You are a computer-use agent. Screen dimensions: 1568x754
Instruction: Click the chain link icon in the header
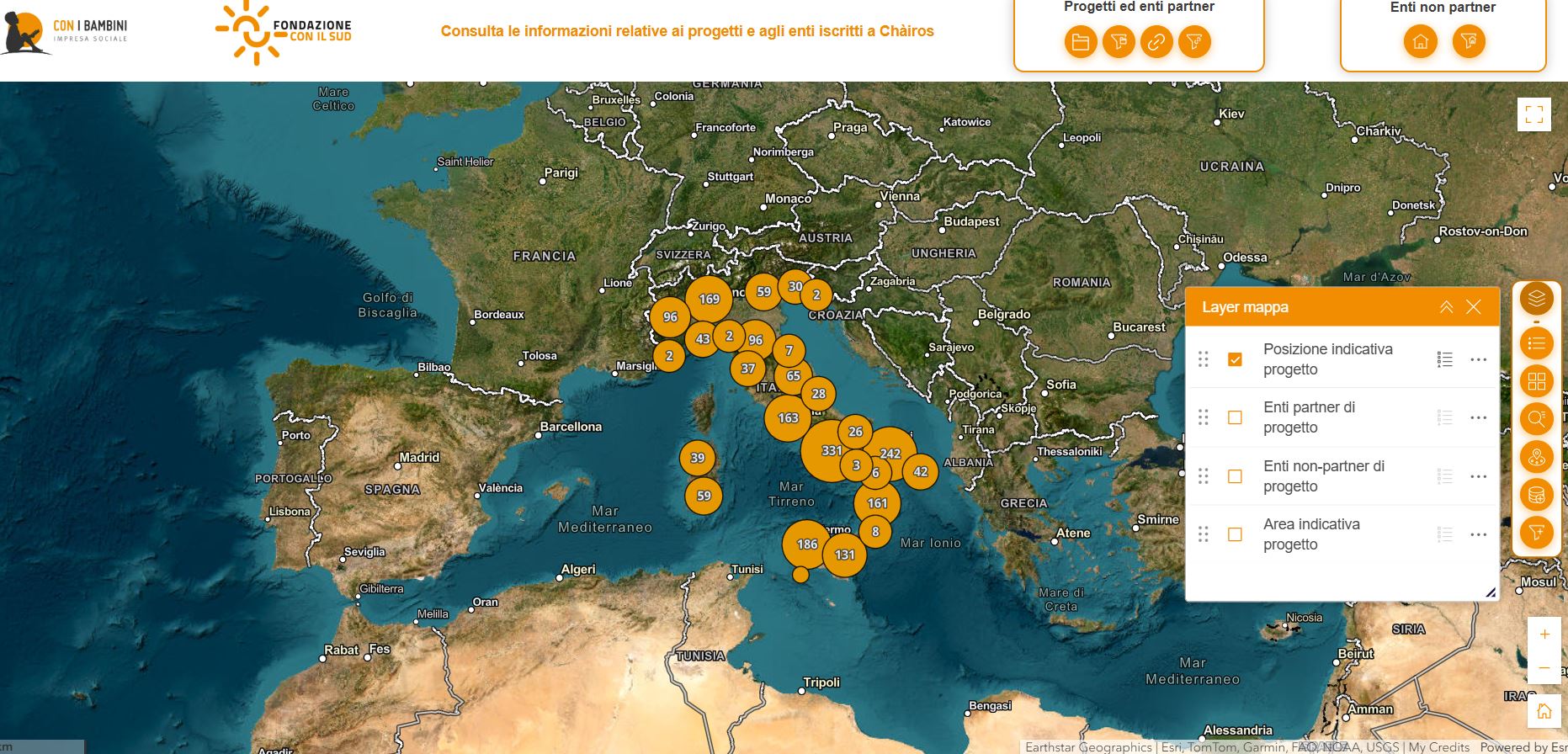point(1156,41)
